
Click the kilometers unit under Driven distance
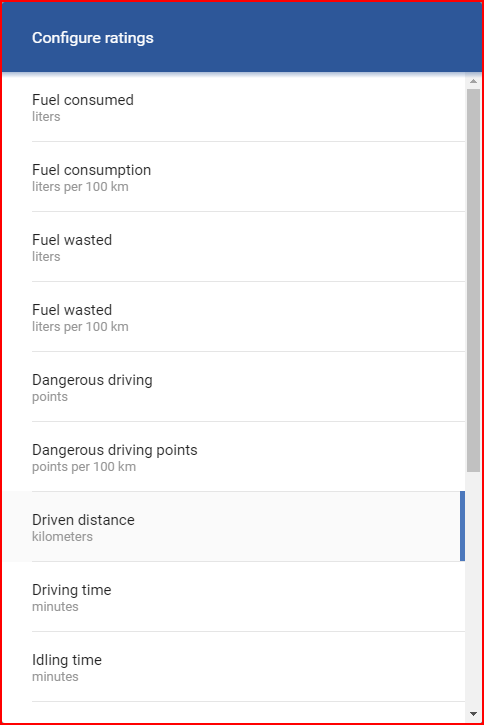[x=62, y=537]
